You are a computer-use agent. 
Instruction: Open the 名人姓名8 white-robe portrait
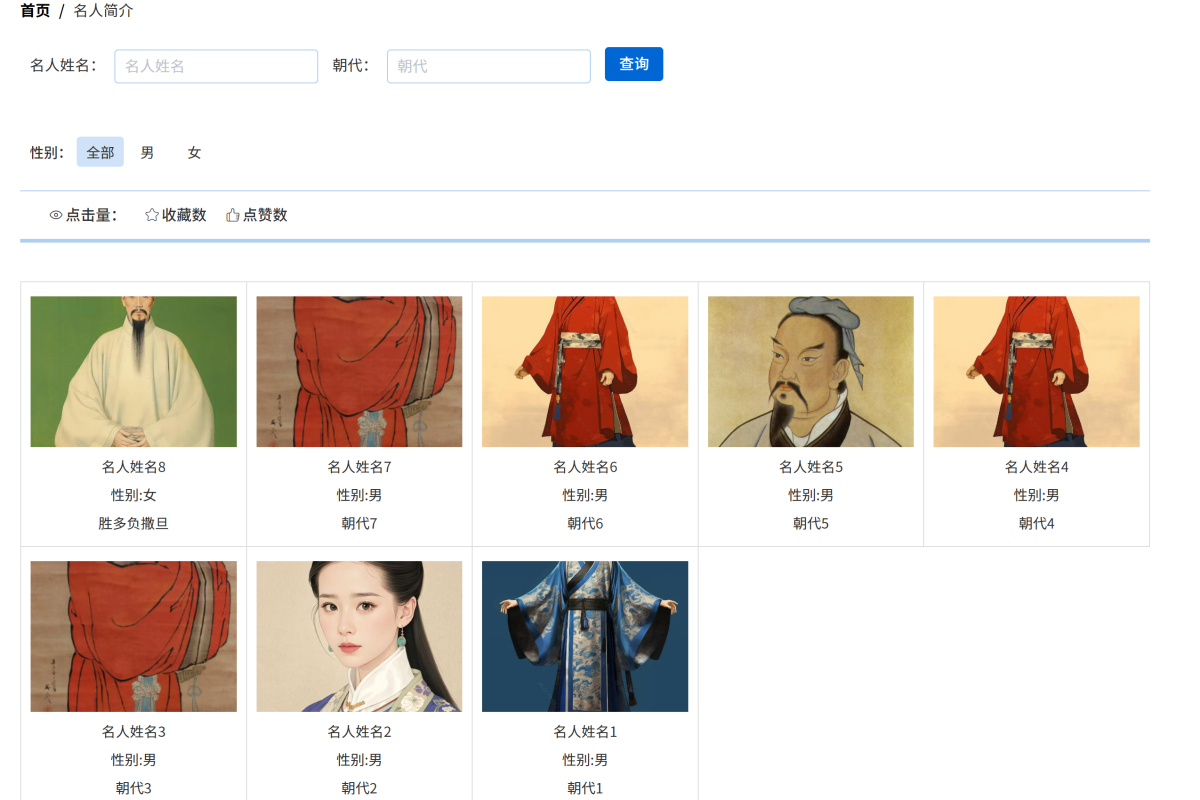pyautogui.click(x=133, y=371)
